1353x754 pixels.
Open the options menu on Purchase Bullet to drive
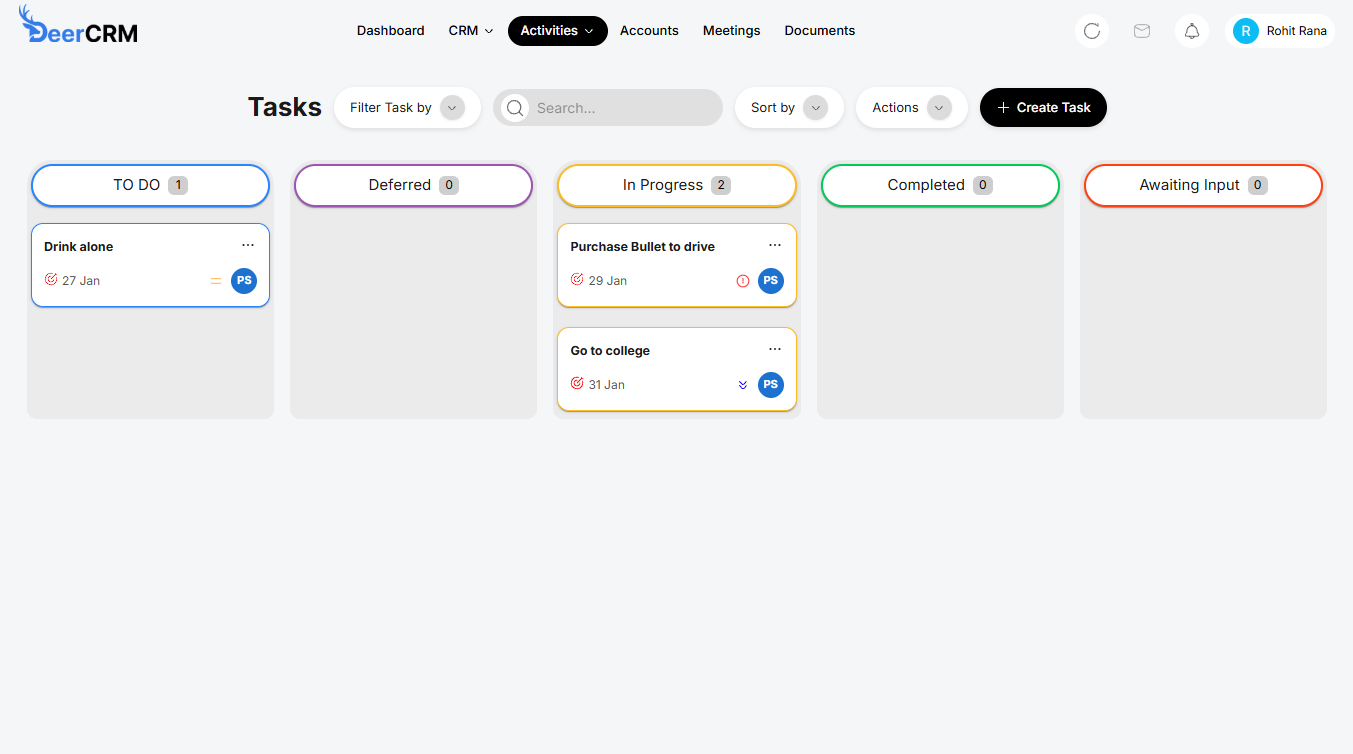pos(774,244)
